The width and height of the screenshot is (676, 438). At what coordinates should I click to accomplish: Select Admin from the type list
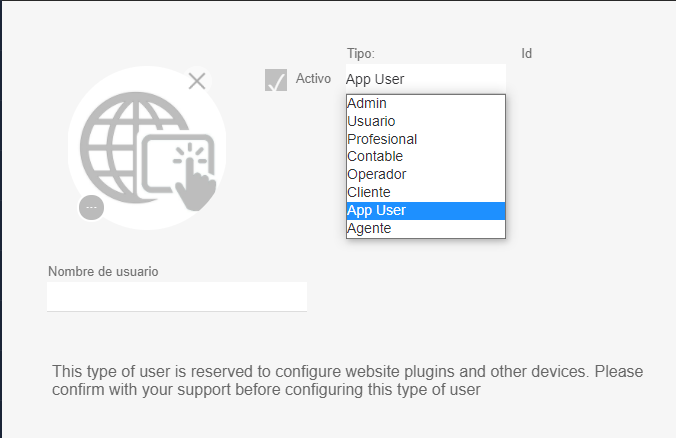(x=367, y=103)
